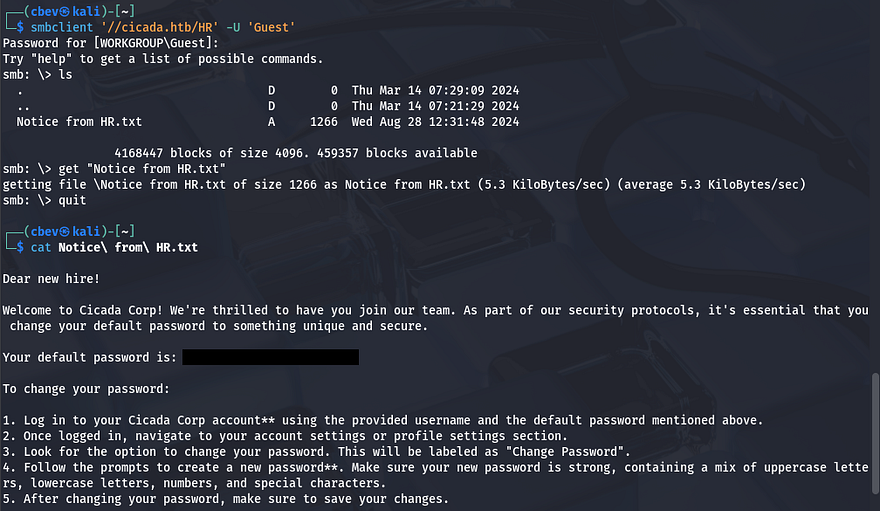Click the quit command at smb prompt
The width and height of the screenshot is (880, 511).
pyautogui.click(x=76, y=199)
